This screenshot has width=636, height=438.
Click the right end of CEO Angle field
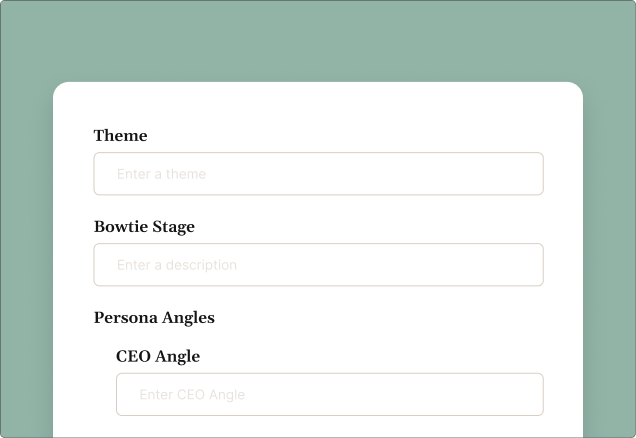525,394
